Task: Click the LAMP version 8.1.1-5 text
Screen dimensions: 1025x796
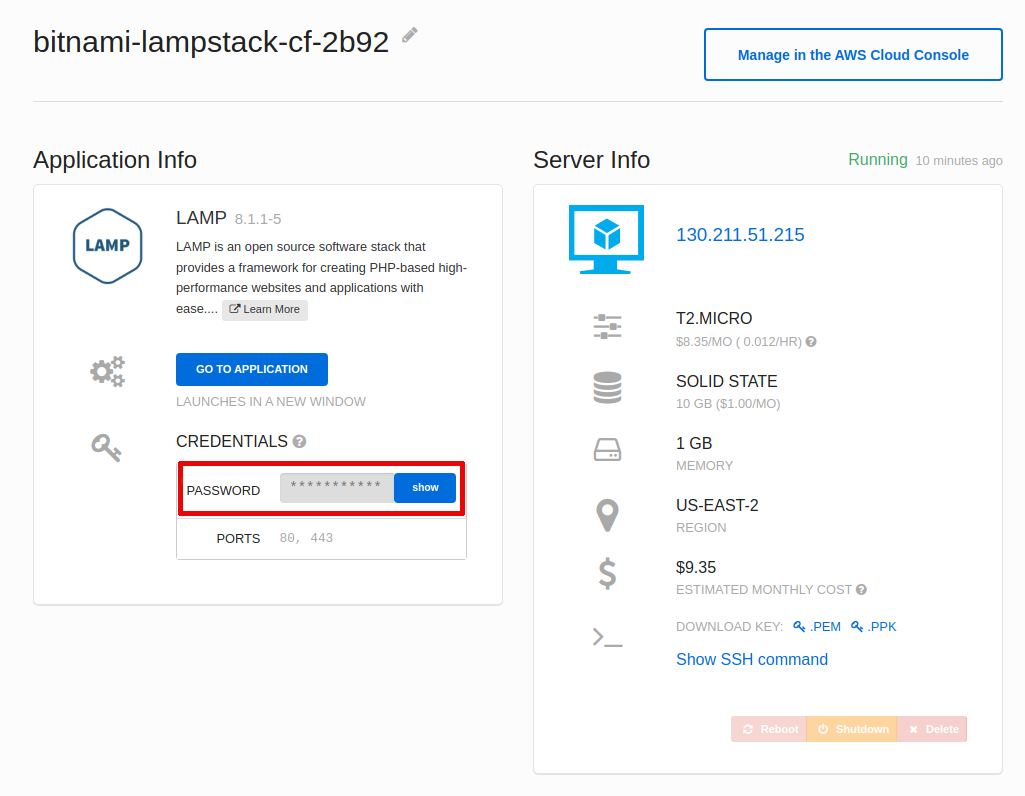Action: pyautogui.click(x=258, y=219)
